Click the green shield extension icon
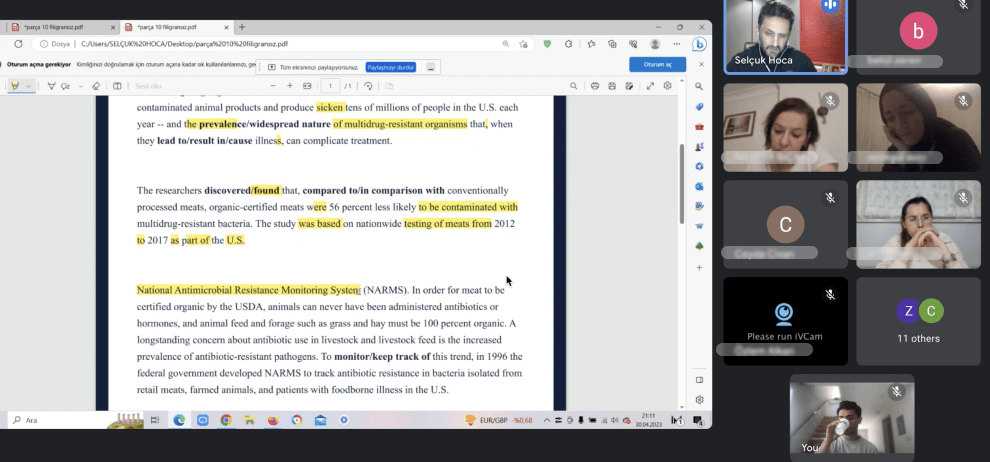The image size is (990, 462). [x=547, y=44]
